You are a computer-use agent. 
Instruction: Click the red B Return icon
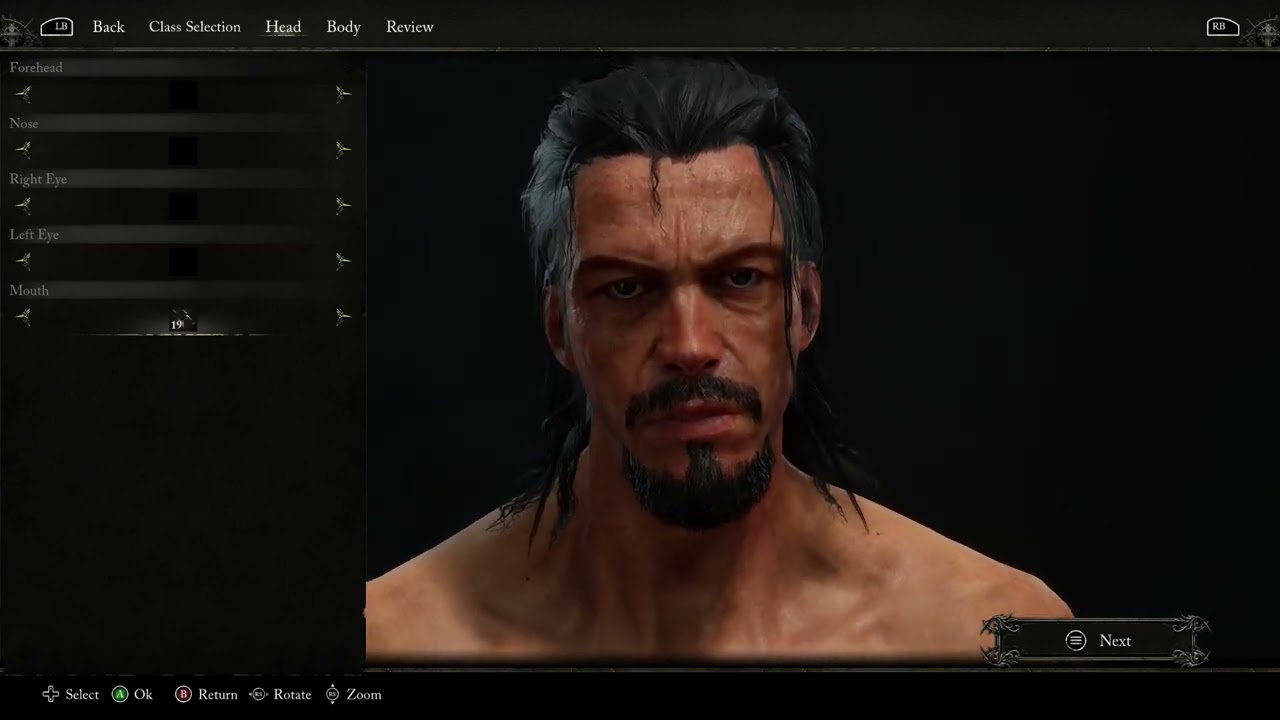tap(184, 694)
